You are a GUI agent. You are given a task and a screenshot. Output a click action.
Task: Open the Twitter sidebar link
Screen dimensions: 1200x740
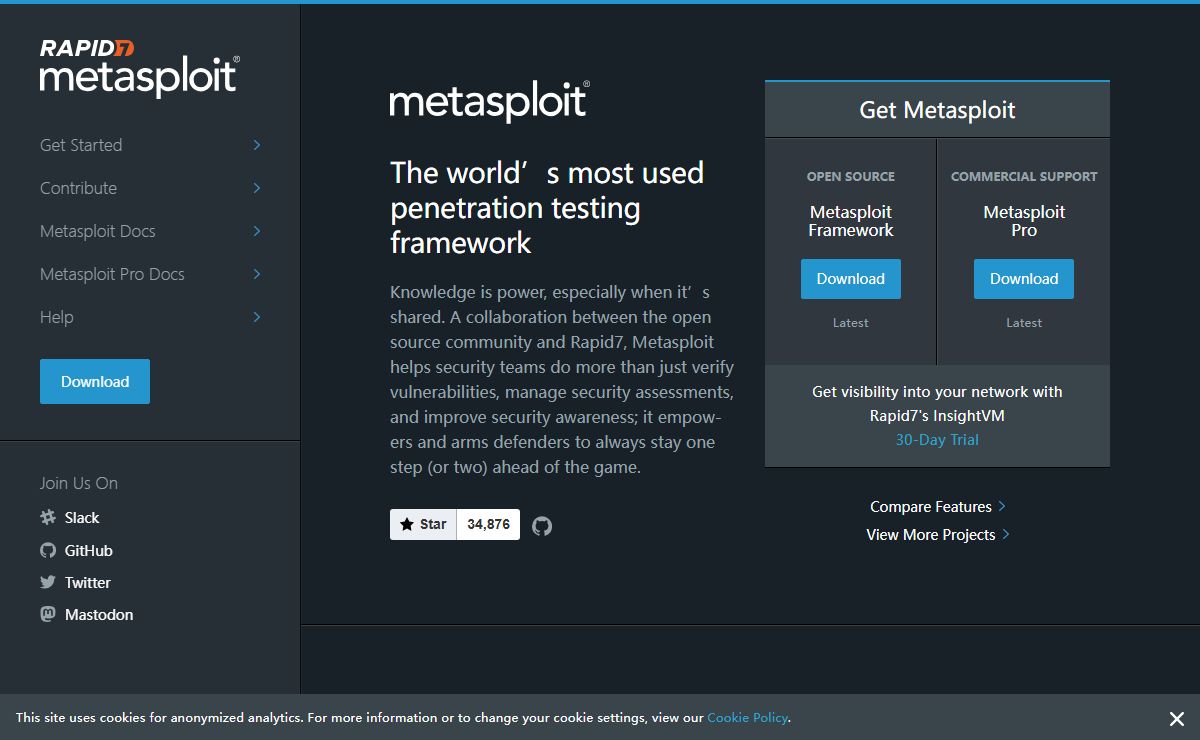88,583
